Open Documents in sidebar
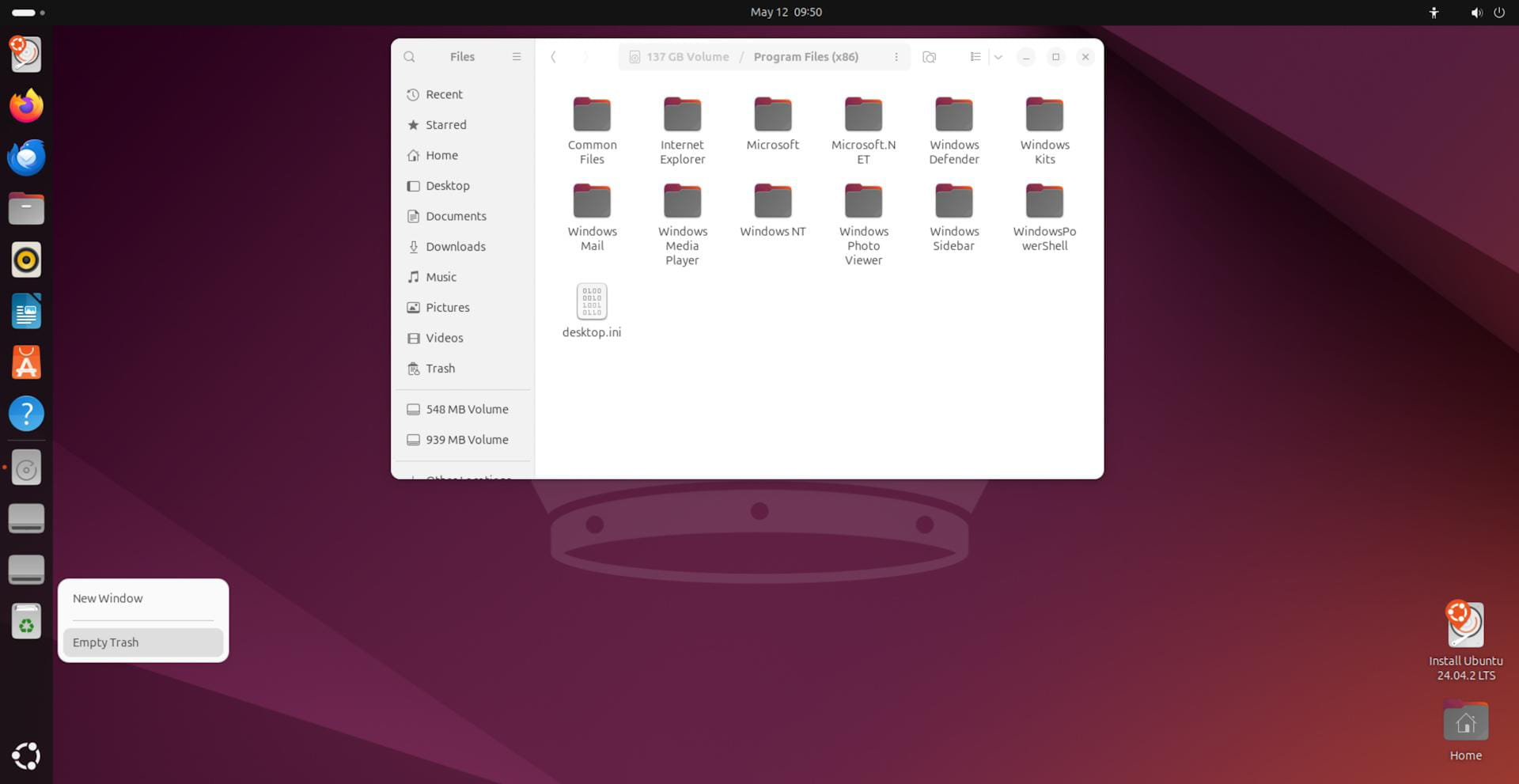The width and height of the screenshot is (1519, 784). [463, 216]
